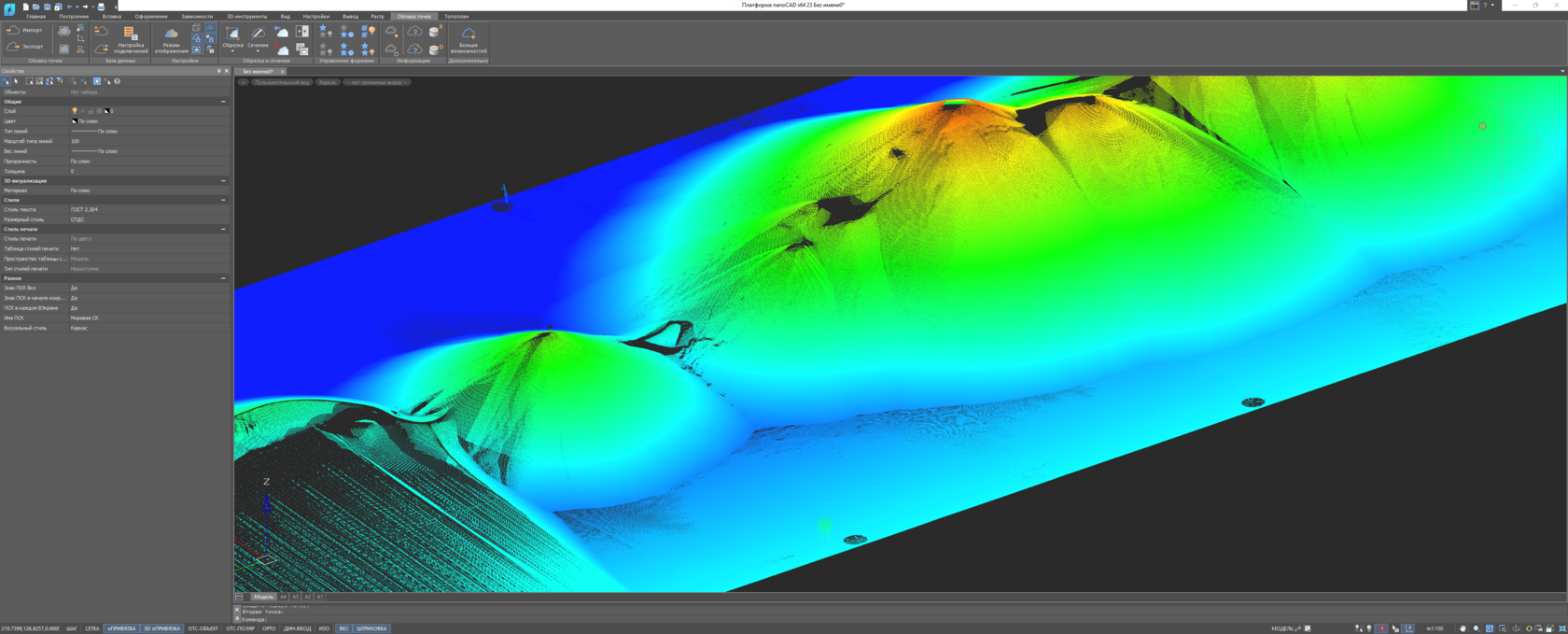Image resolution: width=1568 pixels, height=634 pixels.
Task: Click the нет связанных видов viewport label
Action: pos(377,82)
